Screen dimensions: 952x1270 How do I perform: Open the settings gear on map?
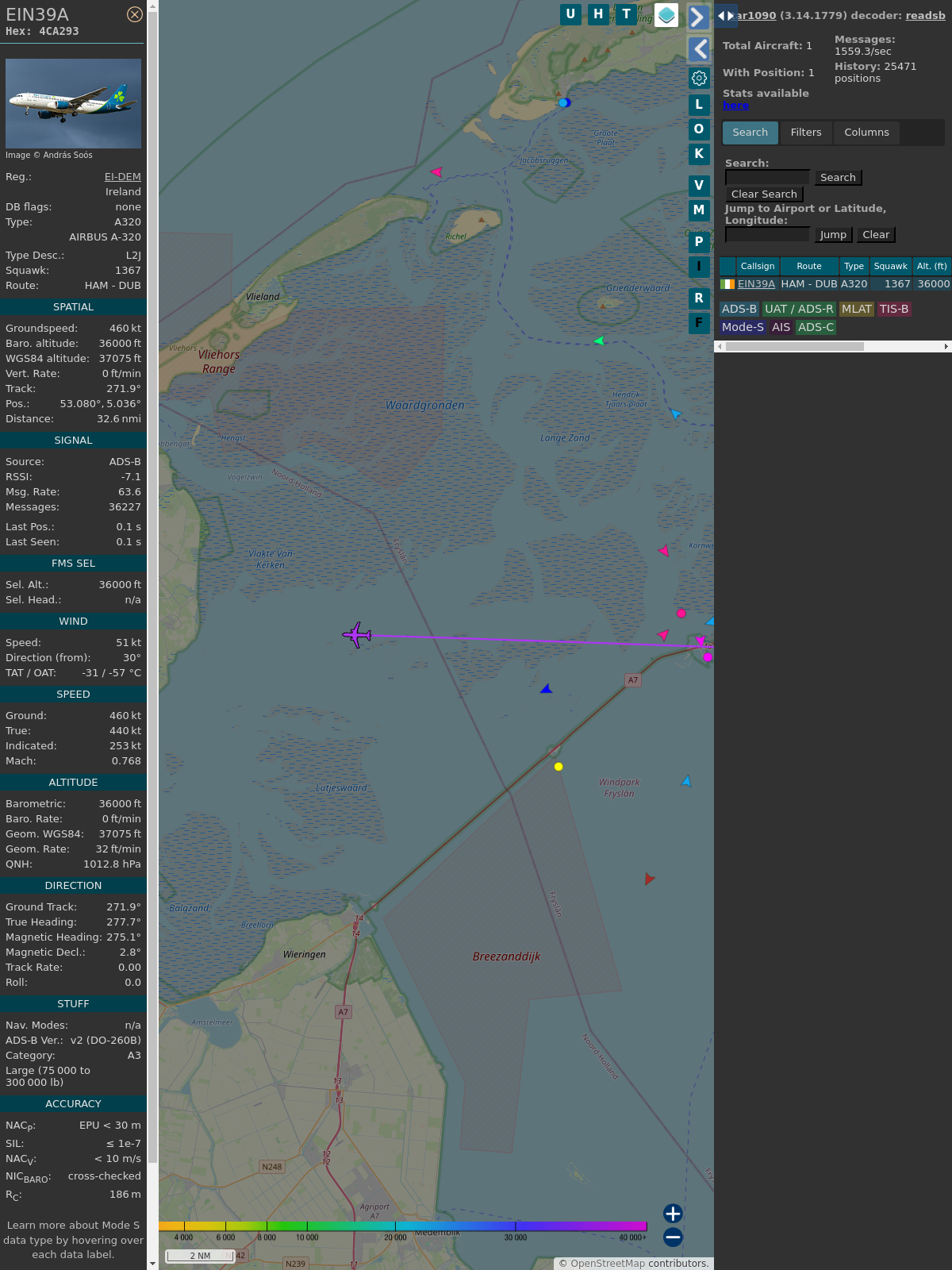699,78
